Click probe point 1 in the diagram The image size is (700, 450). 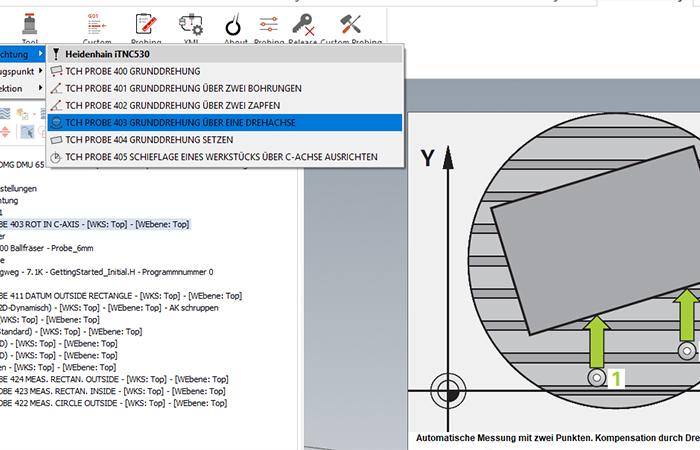click(596, 378)
